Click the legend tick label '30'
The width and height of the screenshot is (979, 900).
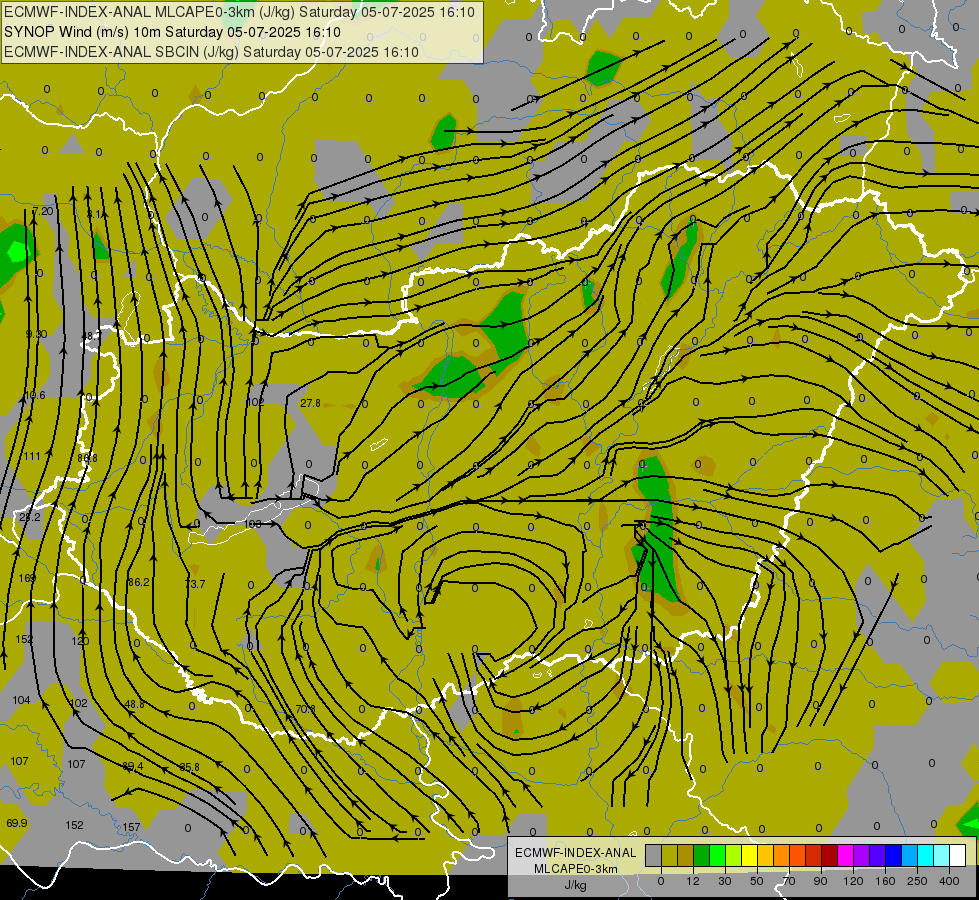pyautogui.click(x=725, y=881)
